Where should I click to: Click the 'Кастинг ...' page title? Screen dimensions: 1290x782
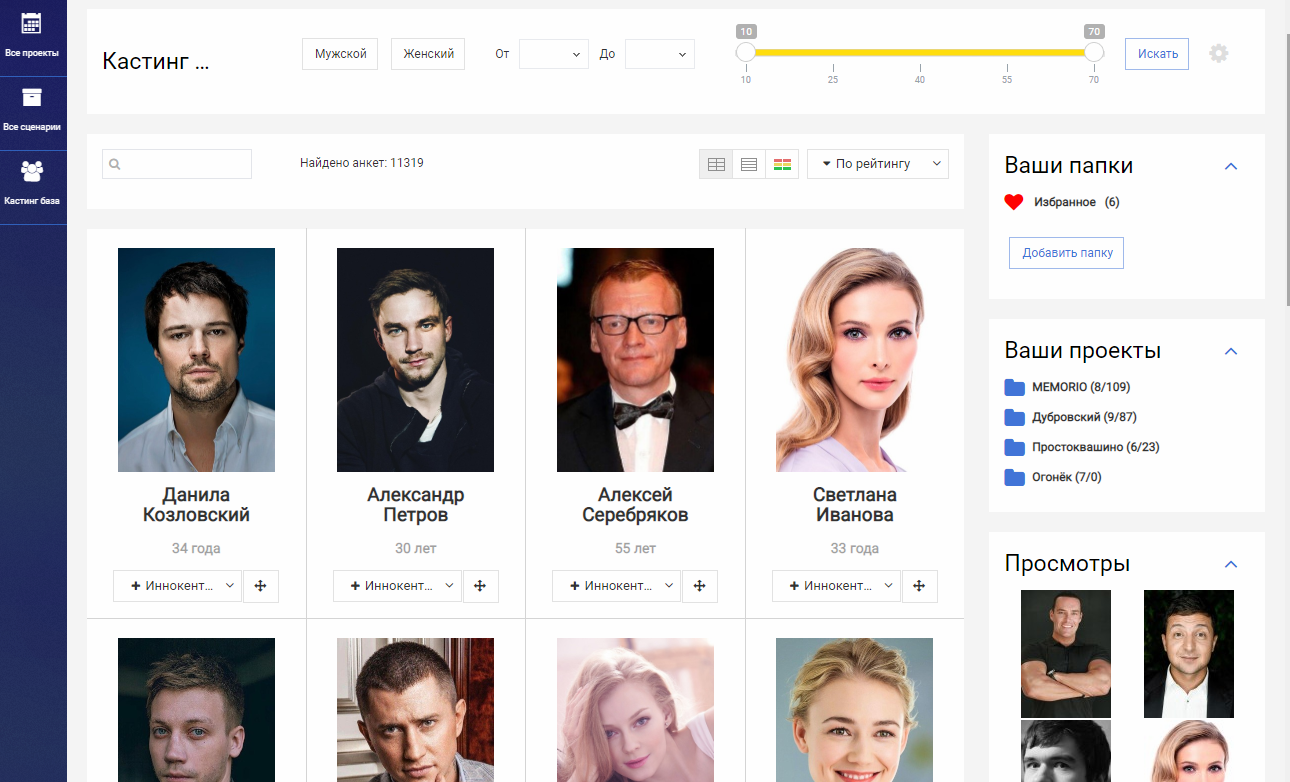click(156, 61)
